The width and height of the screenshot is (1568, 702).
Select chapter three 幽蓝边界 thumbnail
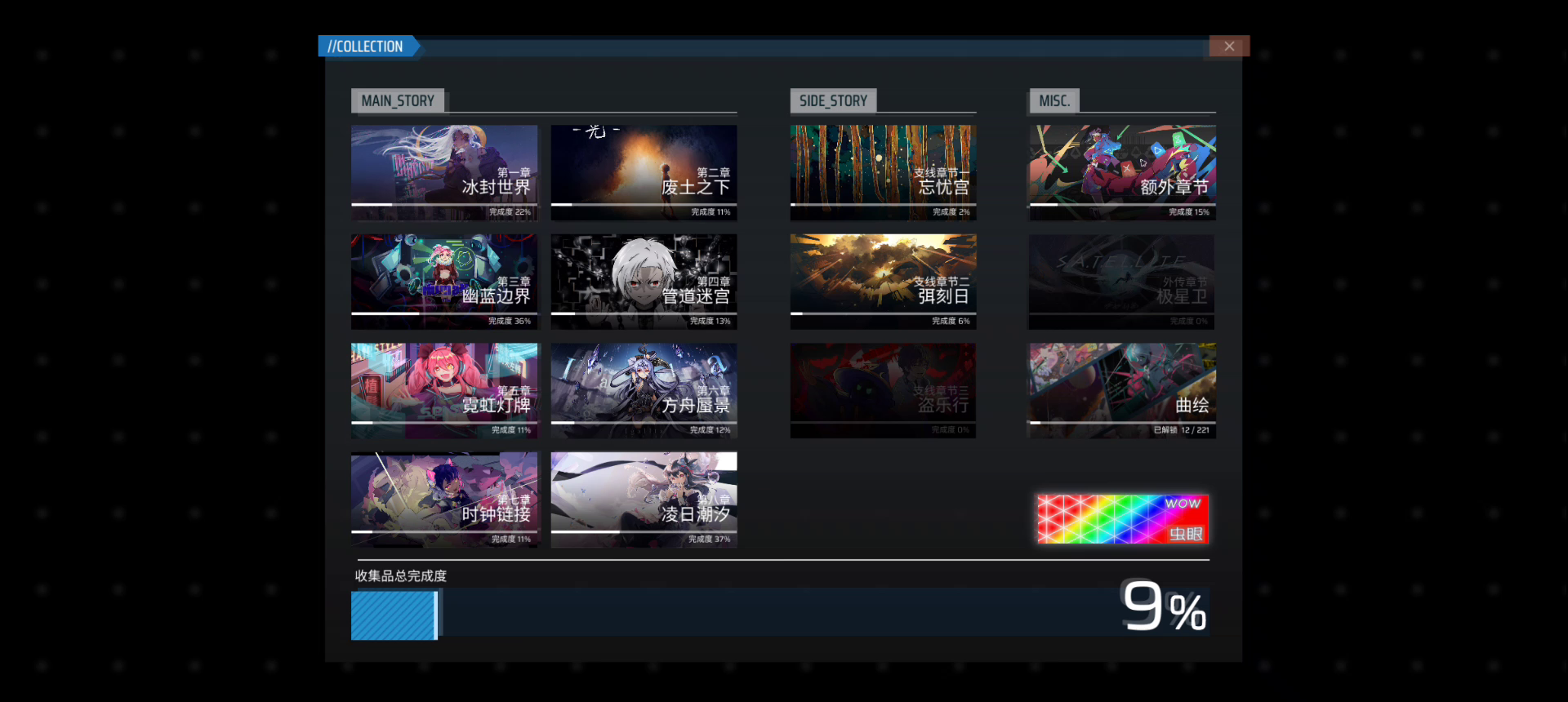click(x=444, y=282)
